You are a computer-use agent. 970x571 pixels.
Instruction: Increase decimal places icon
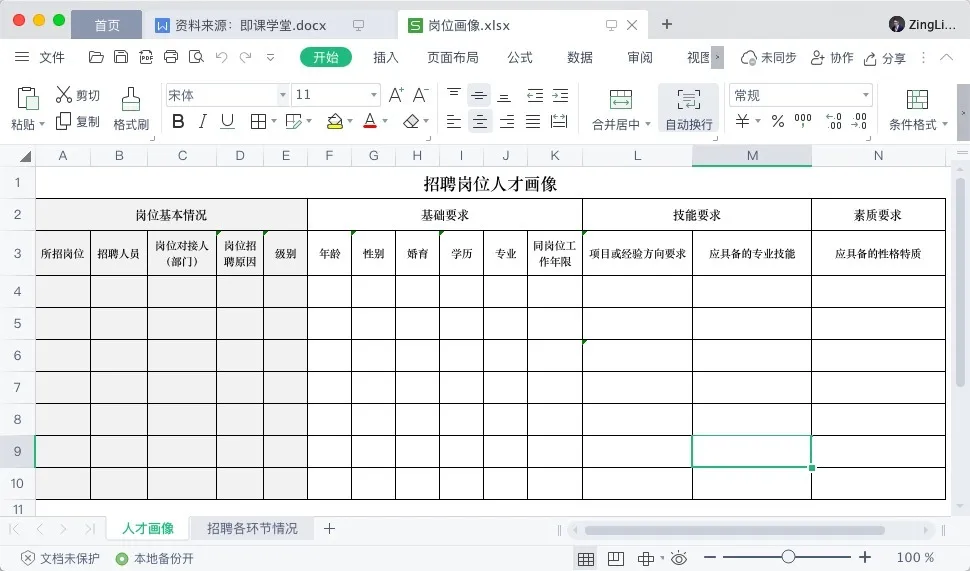833,121
